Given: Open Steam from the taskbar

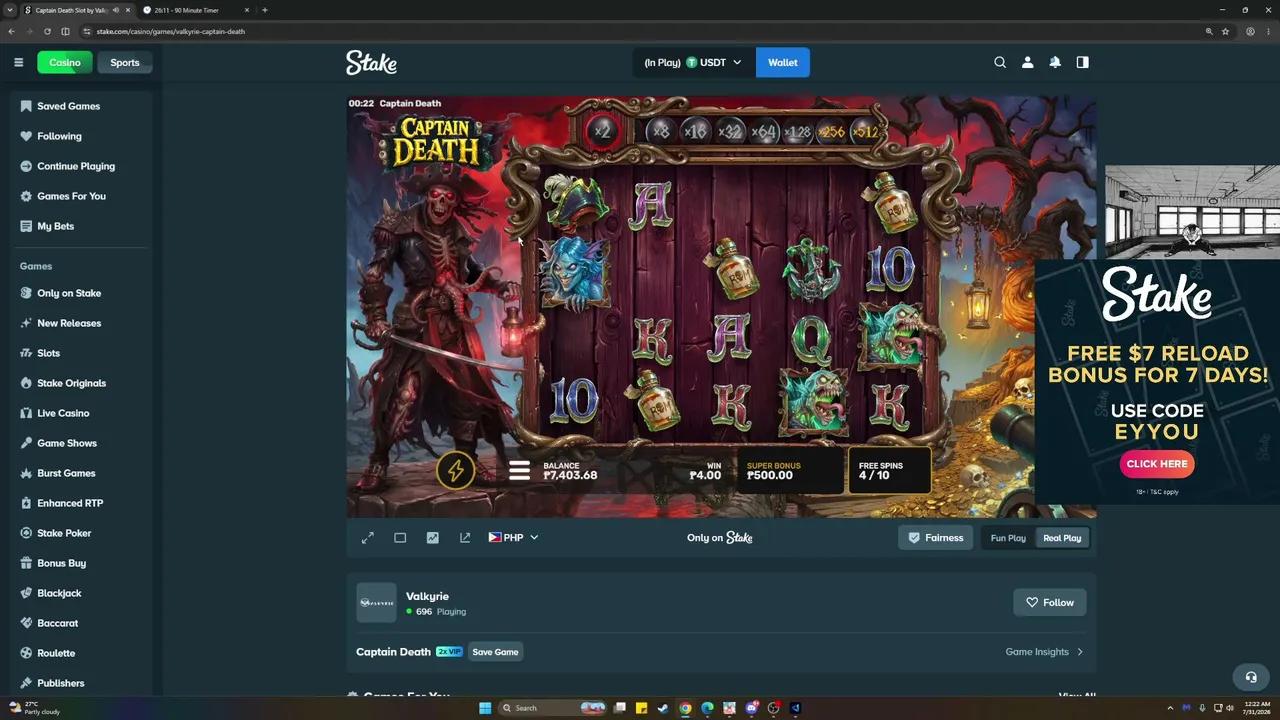Looking at the screenshot, I should pyautogui.click(x=663, y=708).
